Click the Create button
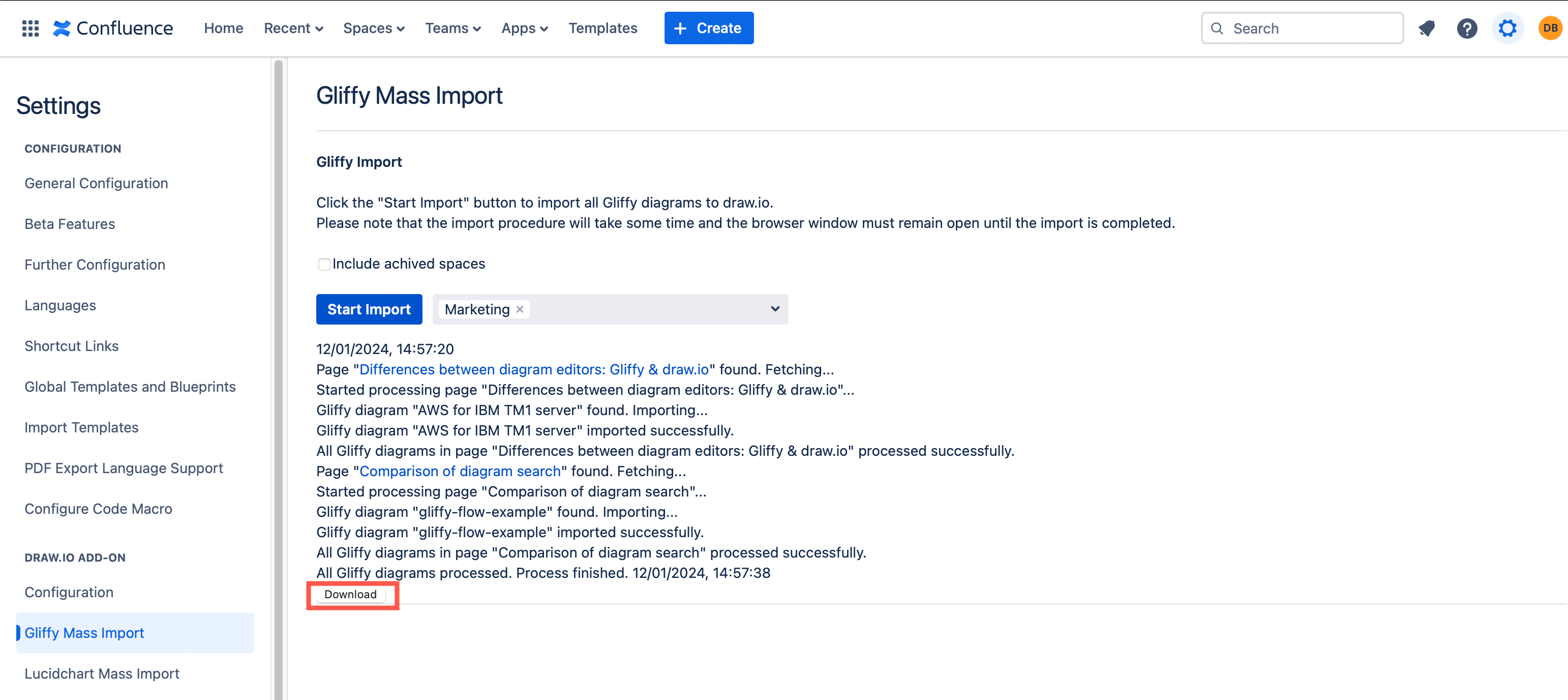Viewport: 1568px width, 700px height. click(x=709, y=28)
